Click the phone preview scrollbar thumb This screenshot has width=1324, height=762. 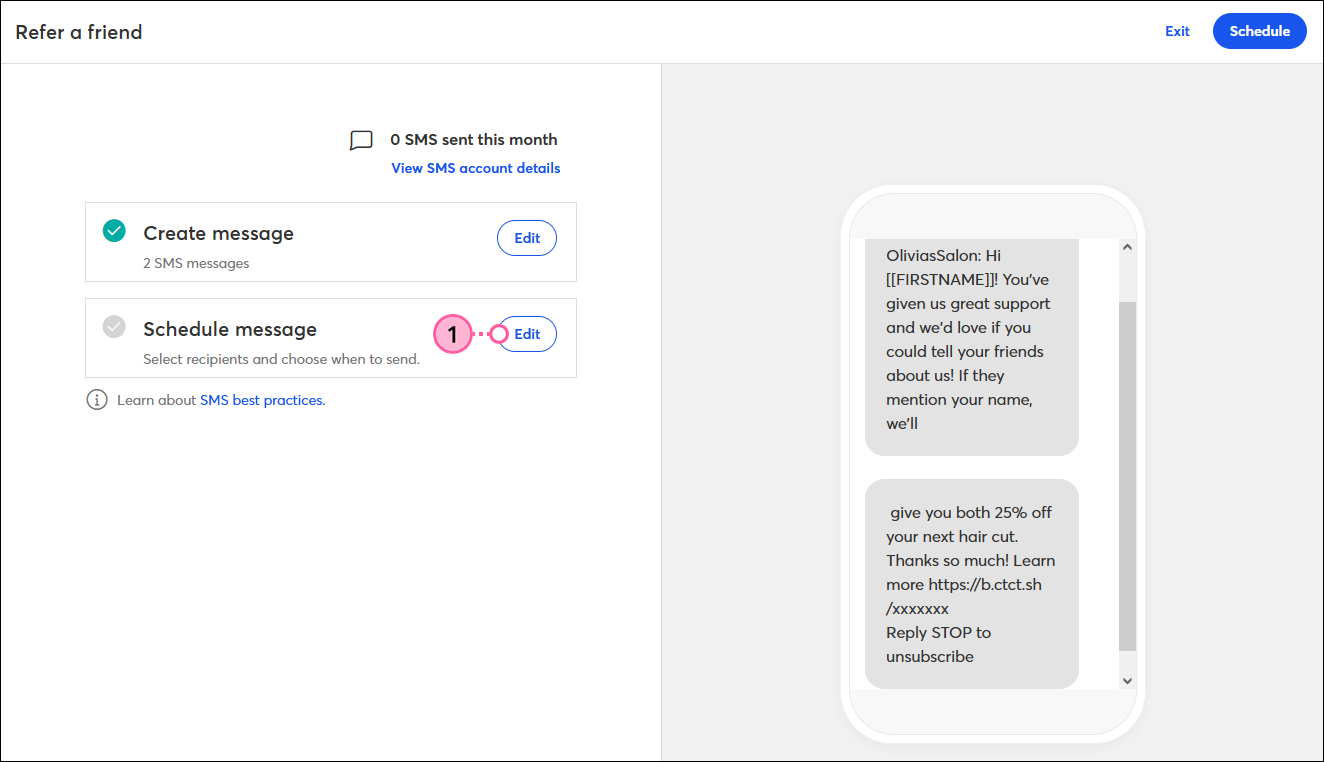click(1127, 475)
